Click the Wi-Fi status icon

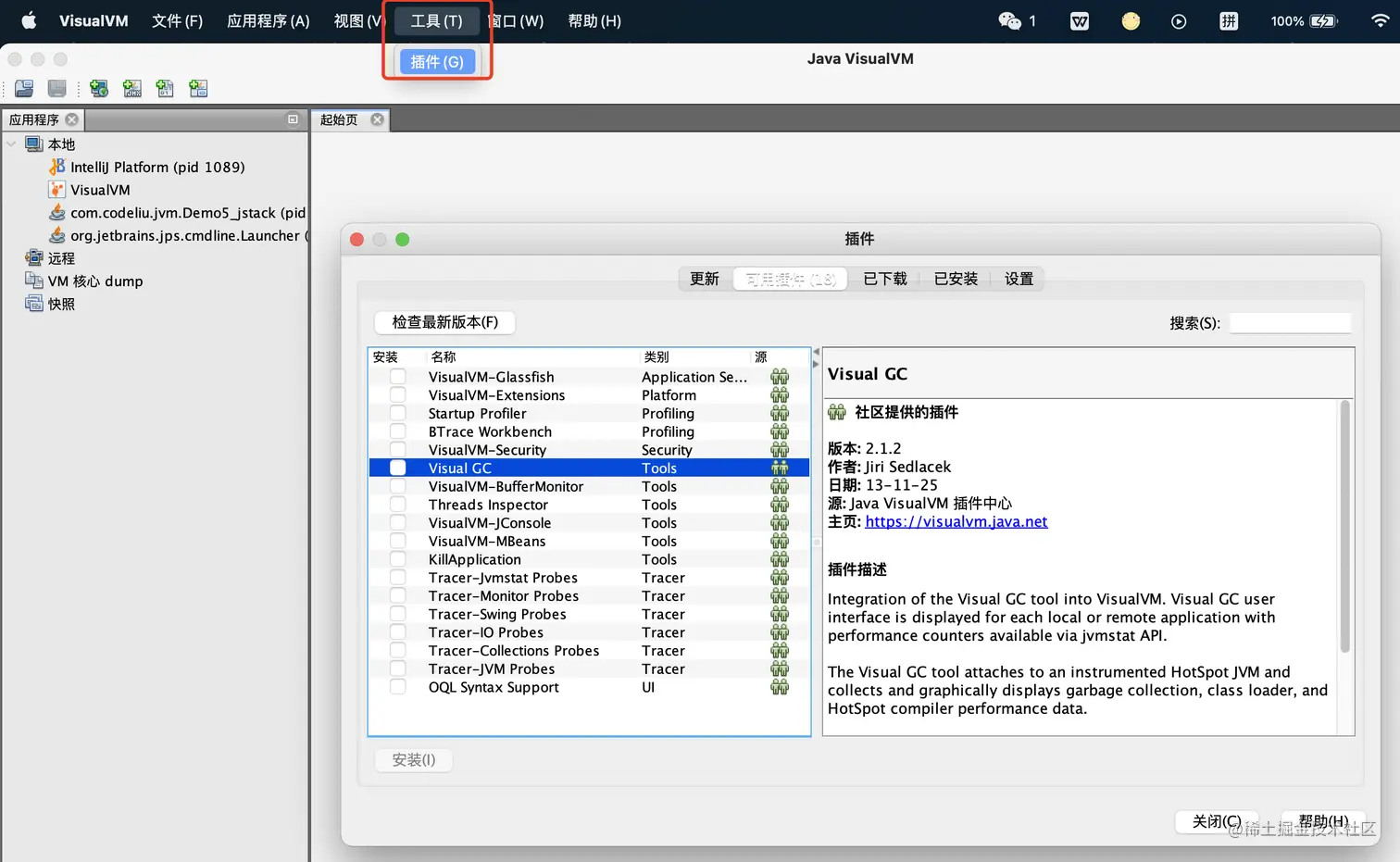pyautogui.click(x=1380, y=20)
